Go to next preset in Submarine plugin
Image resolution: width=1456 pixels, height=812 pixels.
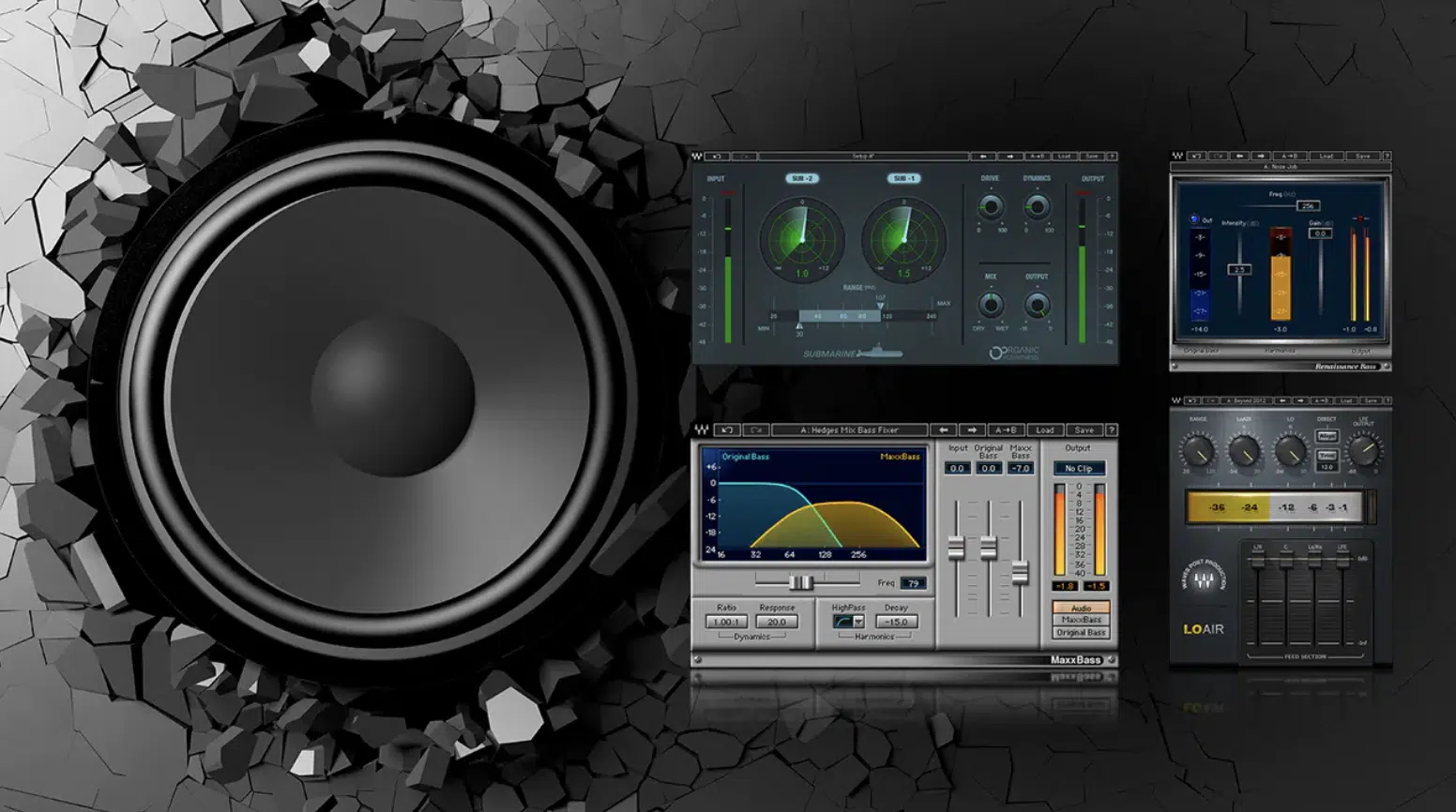coord(1009,157)
